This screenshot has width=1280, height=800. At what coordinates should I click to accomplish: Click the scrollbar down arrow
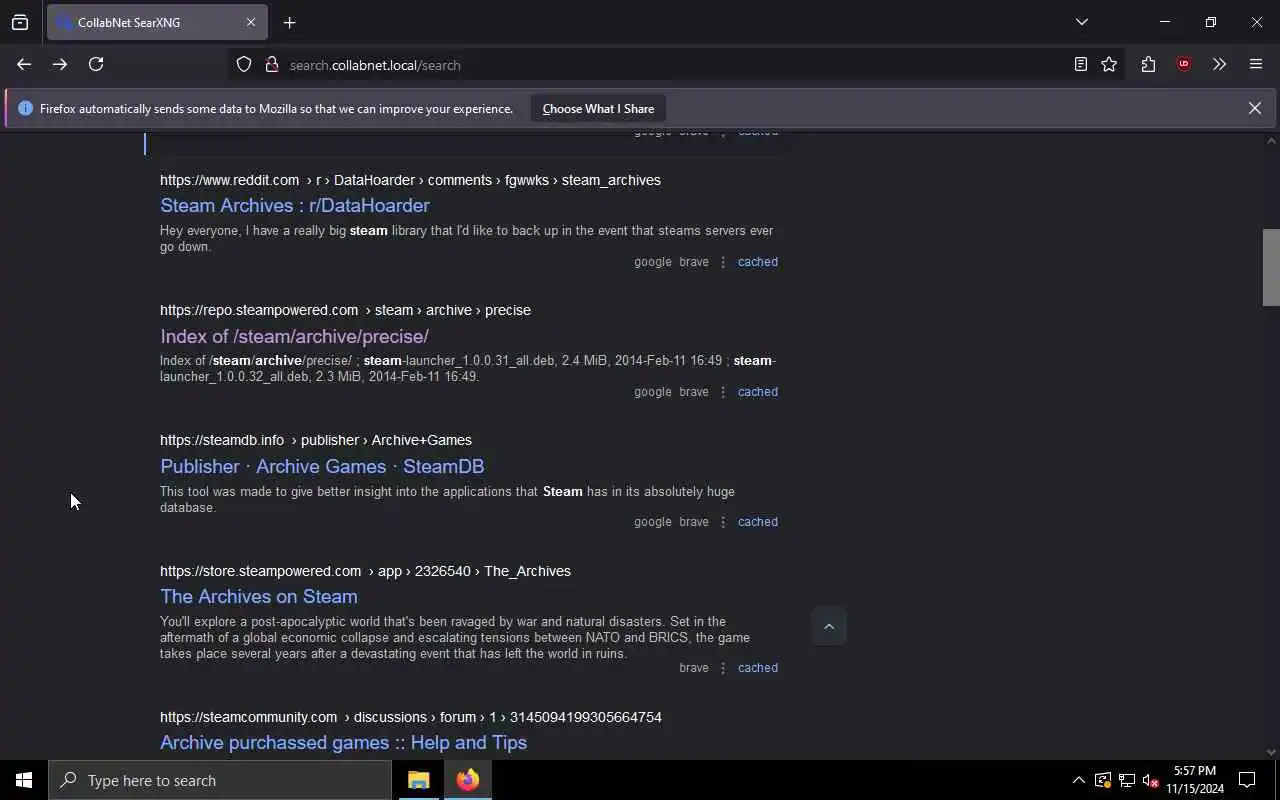click(1271, 752)
